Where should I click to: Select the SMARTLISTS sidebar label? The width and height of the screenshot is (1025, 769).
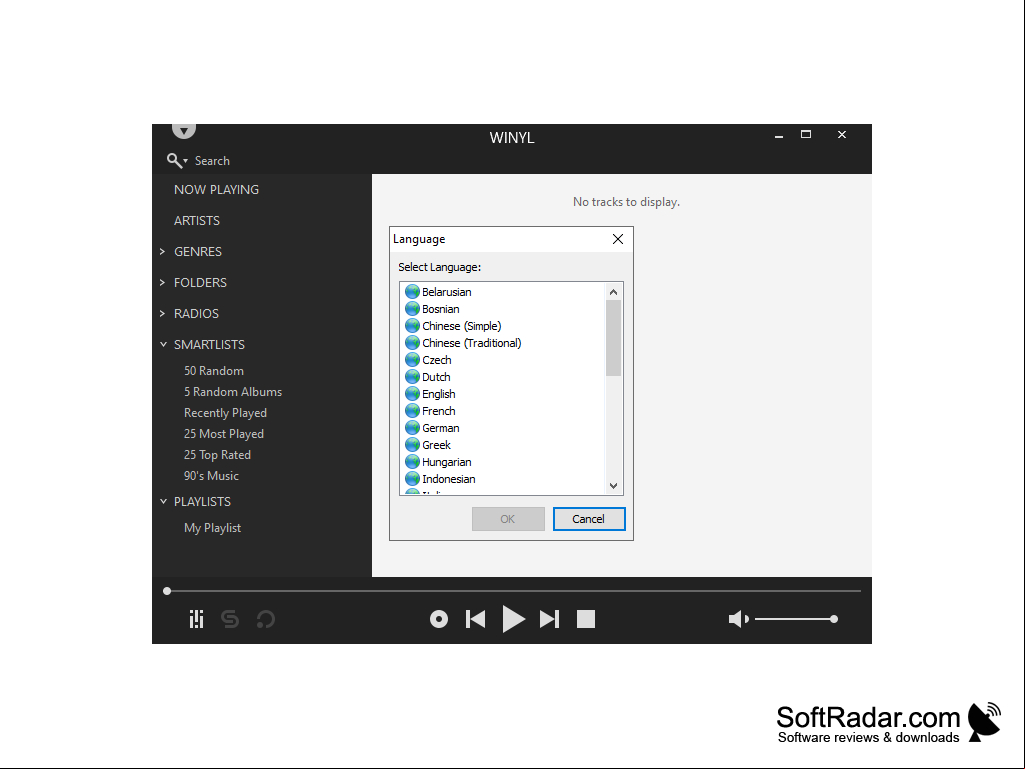209,345
